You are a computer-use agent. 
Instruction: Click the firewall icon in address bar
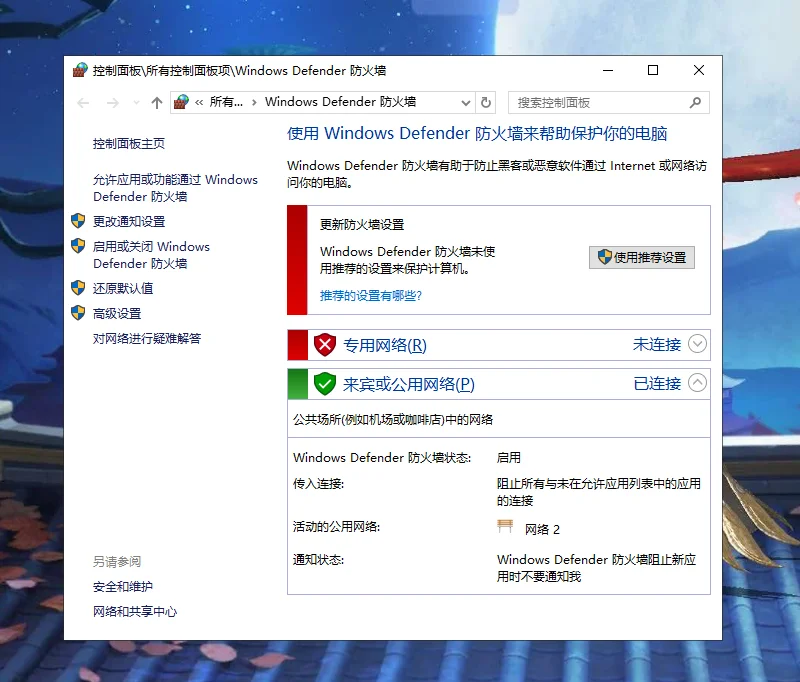click(181, 102)
